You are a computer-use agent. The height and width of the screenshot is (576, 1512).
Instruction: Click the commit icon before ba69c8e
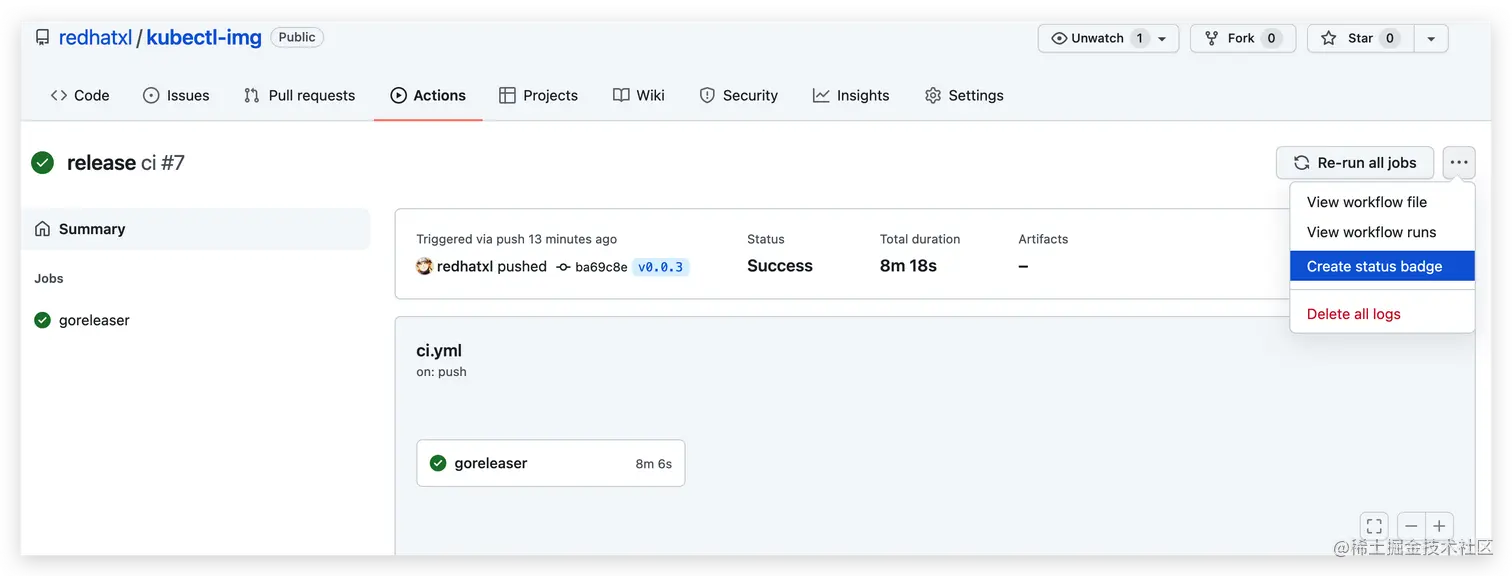pos(564,267)
